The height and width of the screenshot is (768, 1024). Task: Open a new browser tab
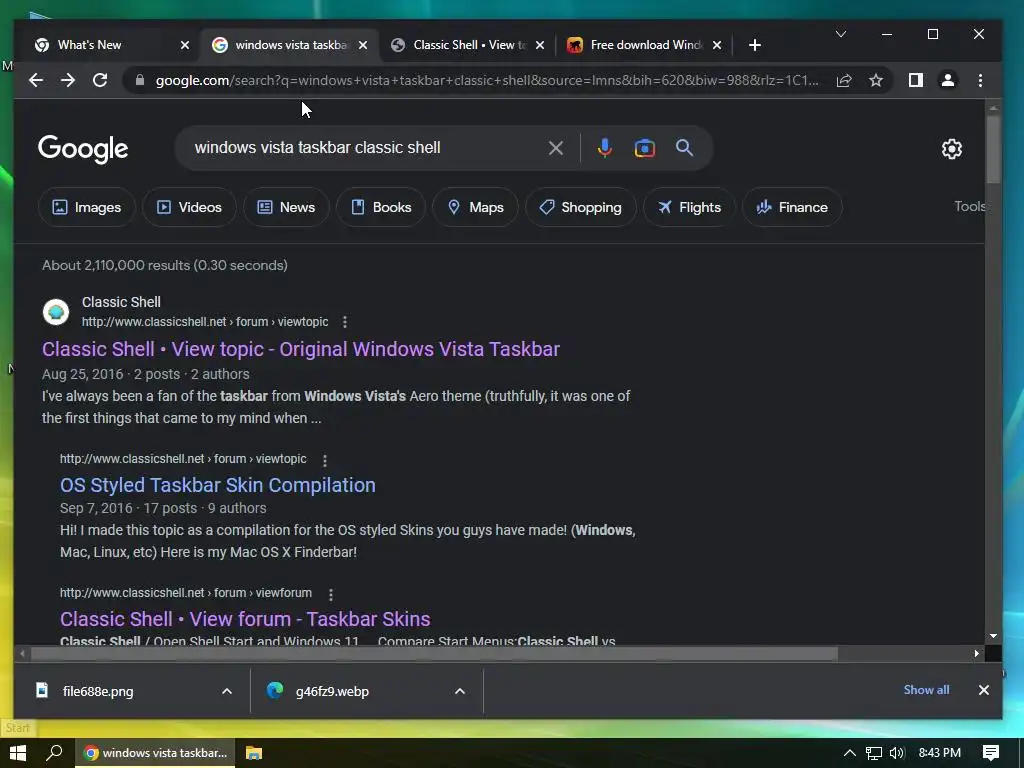(755, 45)
